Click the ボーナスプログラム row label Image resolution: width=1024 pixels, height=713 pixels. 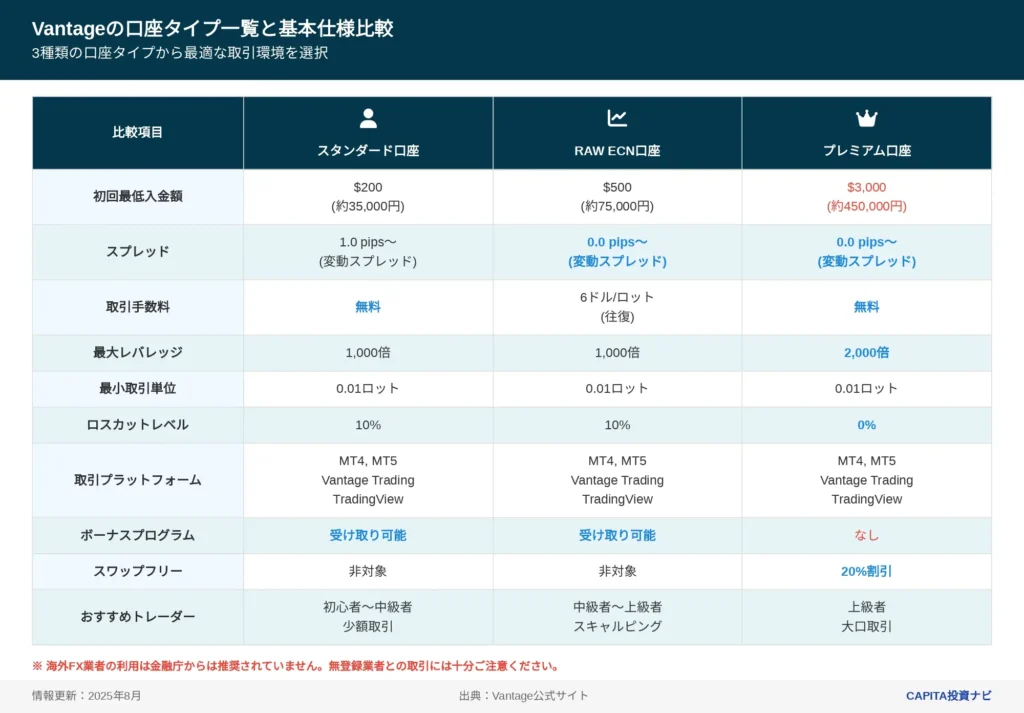[x=138, y=535]
